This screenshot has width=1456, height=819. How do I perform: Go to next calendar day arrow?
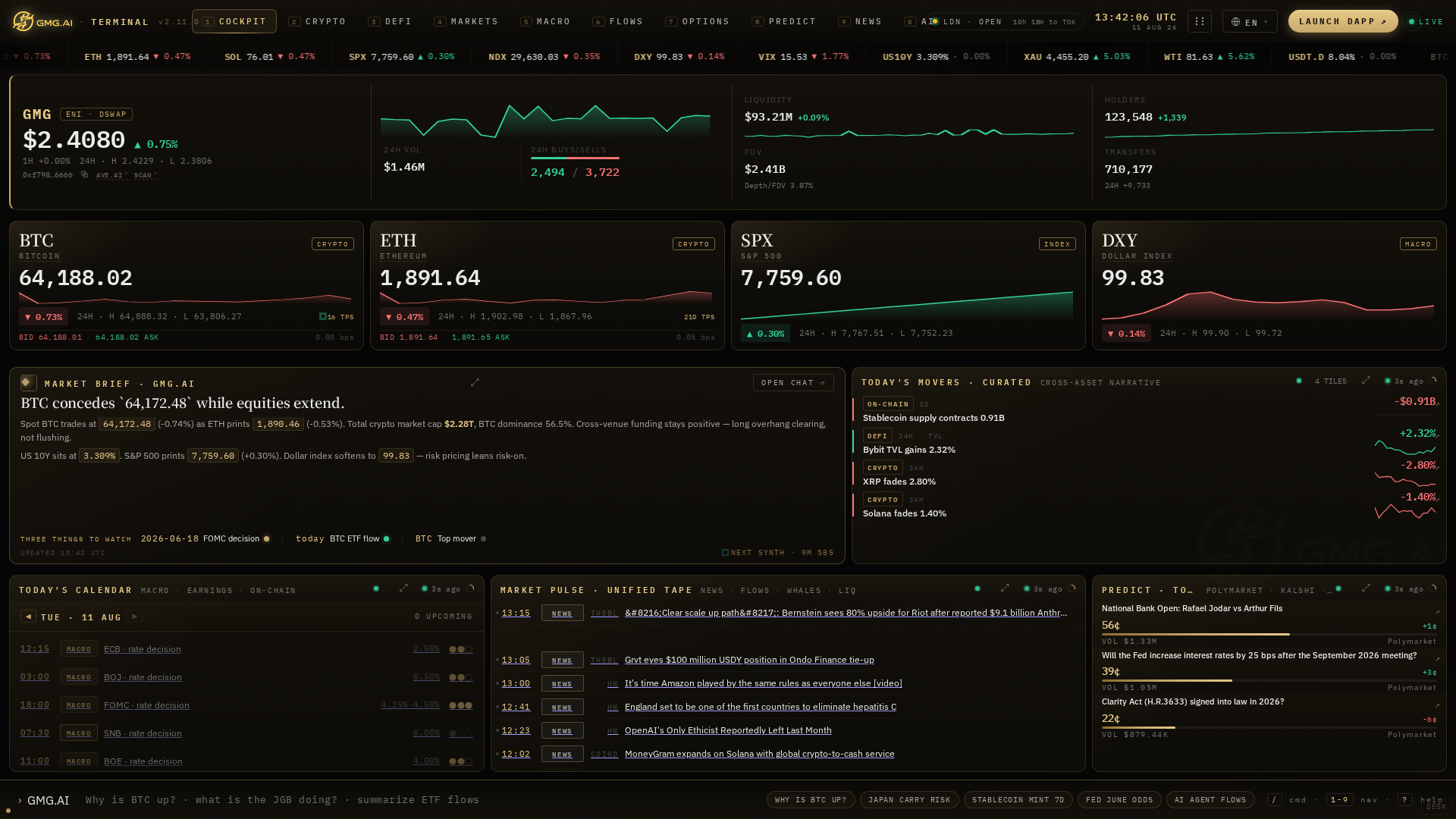135,617
